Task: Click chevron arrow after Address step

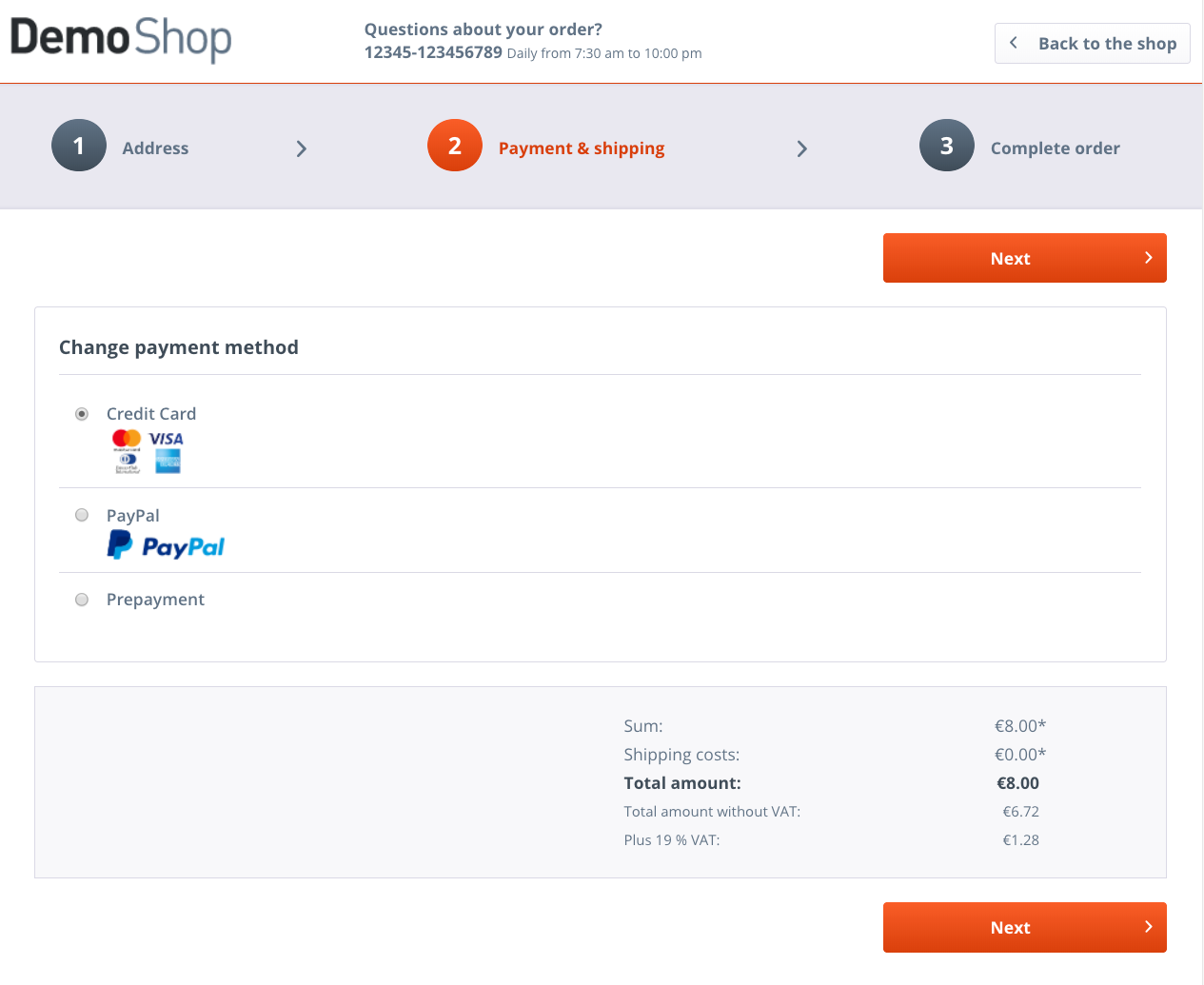Action: [302, 148]
